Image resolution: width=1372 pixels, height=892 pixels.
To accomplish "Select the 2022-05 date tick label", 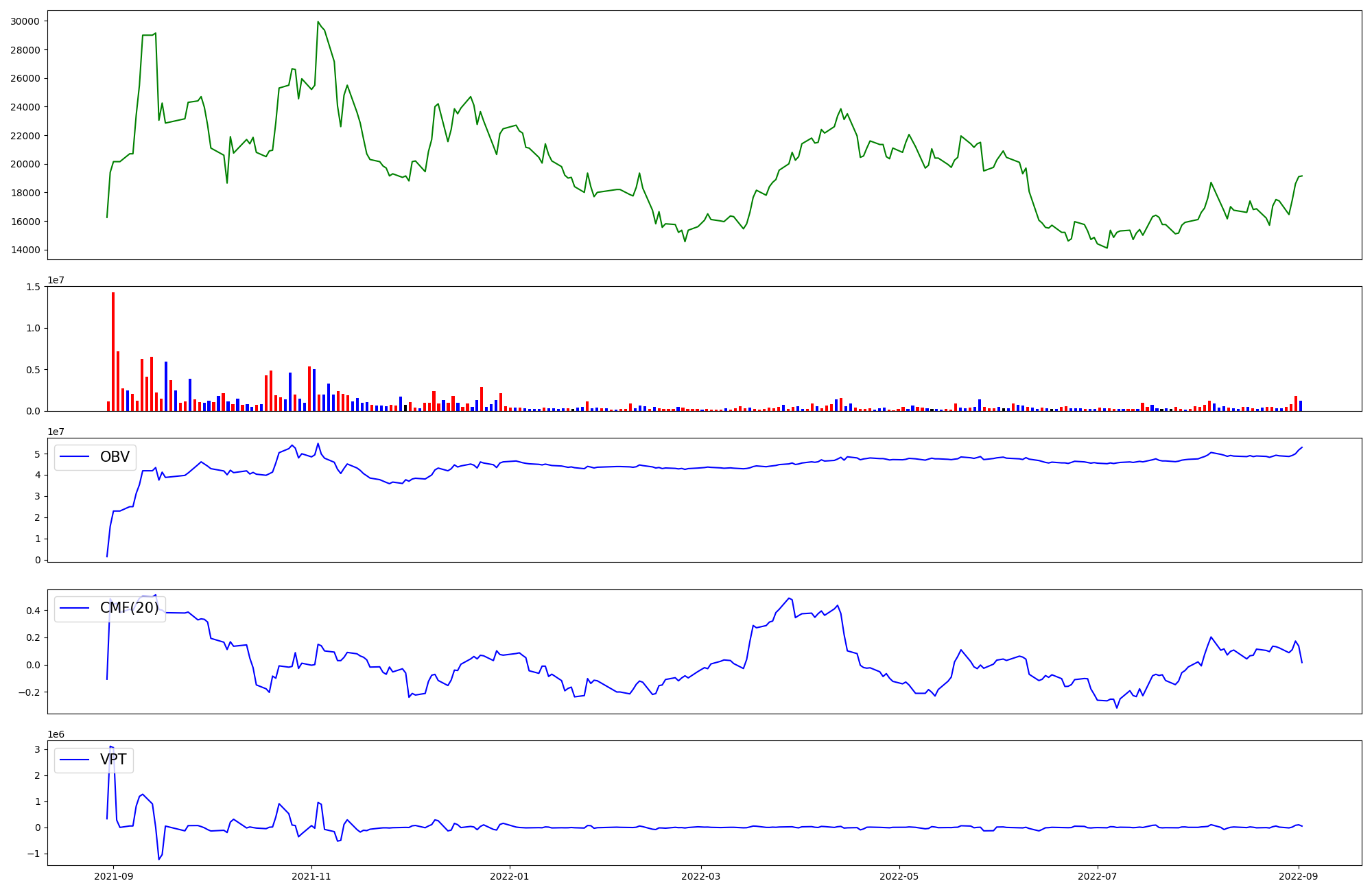I will (899, 876).
